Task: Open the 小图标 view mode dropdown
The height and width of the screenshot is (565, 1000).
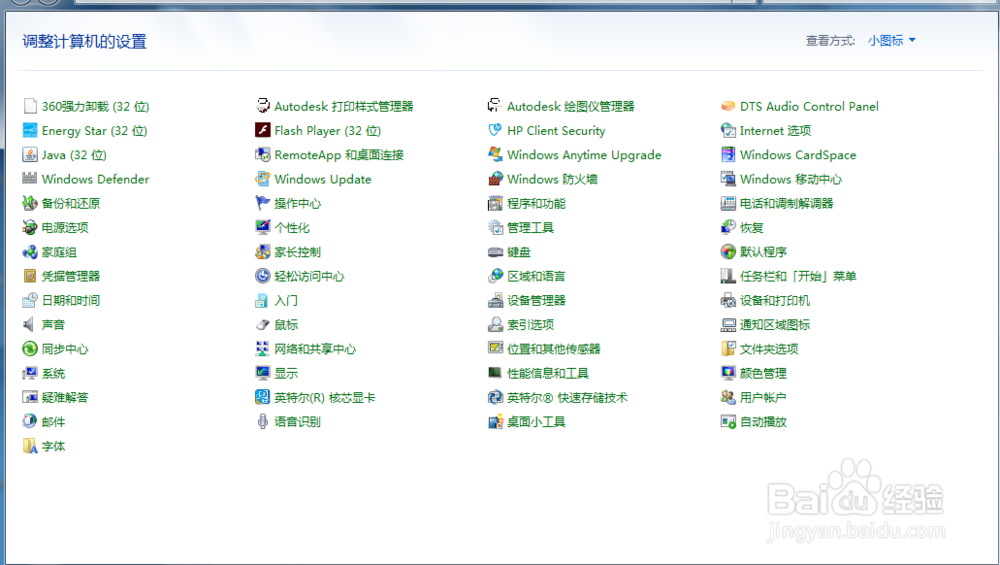Action: pos(892,41)
